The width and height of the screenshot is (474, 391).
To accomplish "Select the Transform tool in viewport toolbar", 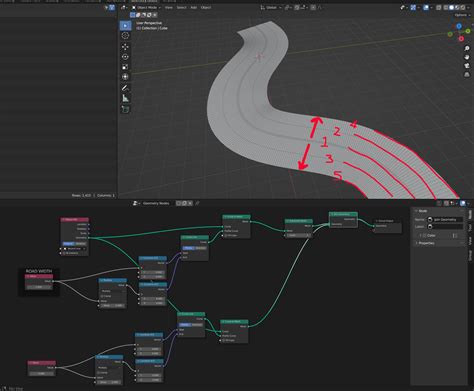I will [125, 77].
